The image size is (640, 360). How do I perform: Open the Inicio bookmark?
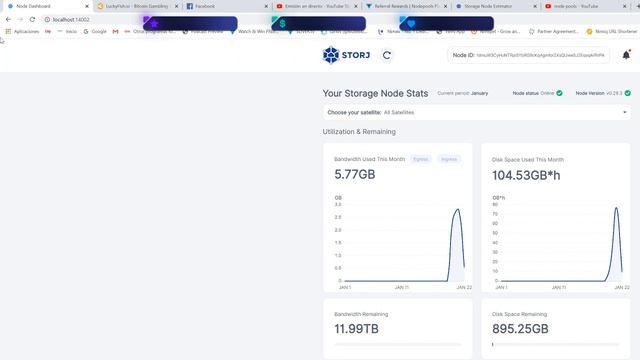(67, 31)
